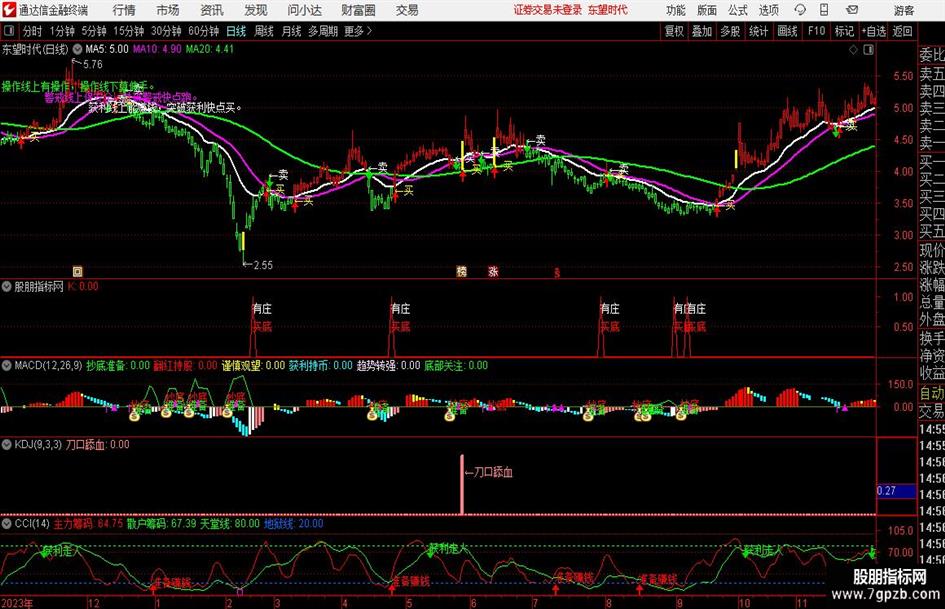
Task: Switch to the 60分钟 period tab
Action: [x=203, y=31]
